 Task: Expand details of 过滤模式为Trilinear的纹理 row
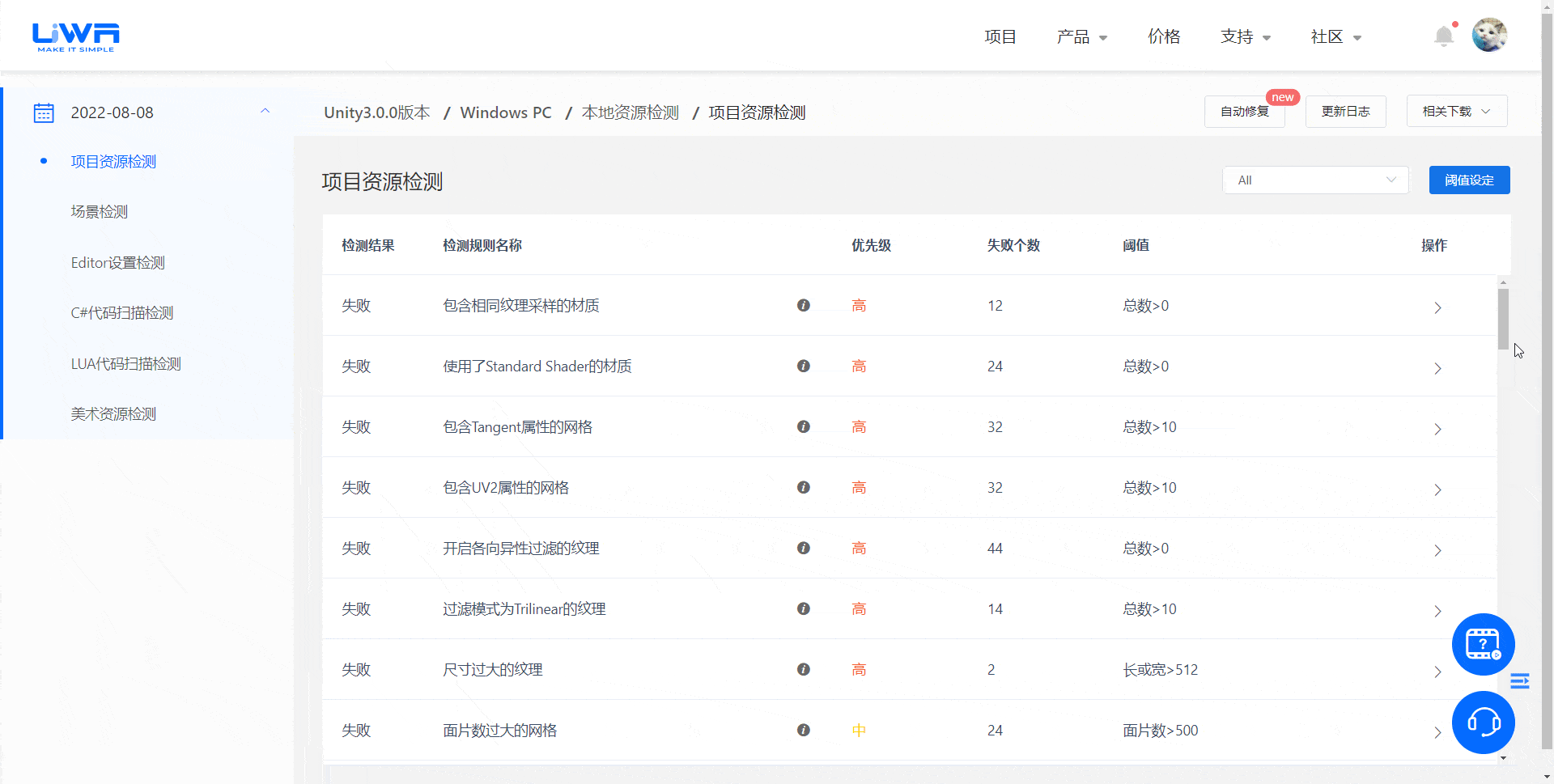click(x=1437, y=611)
